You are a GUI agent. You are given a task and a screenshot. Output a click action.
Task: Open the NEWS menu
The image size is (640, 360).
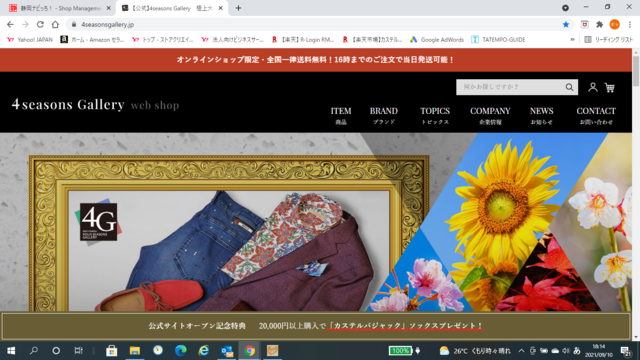(x=542, y=116)
